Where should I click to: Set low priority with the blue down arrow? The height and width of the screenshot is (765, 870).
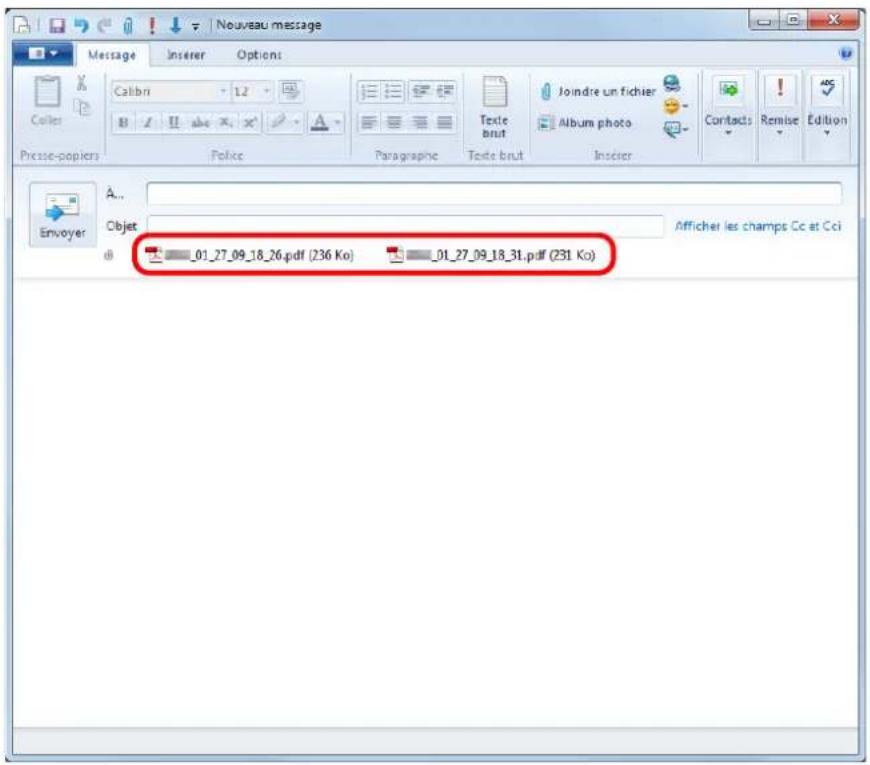[175, 25]
